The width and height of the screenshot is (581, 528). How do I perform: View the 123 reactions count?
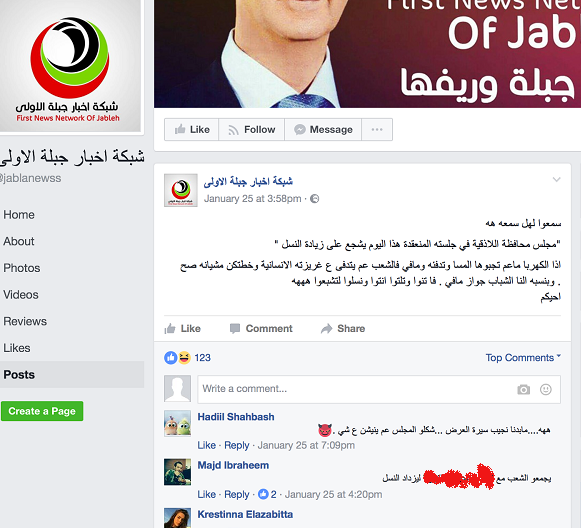202,358
